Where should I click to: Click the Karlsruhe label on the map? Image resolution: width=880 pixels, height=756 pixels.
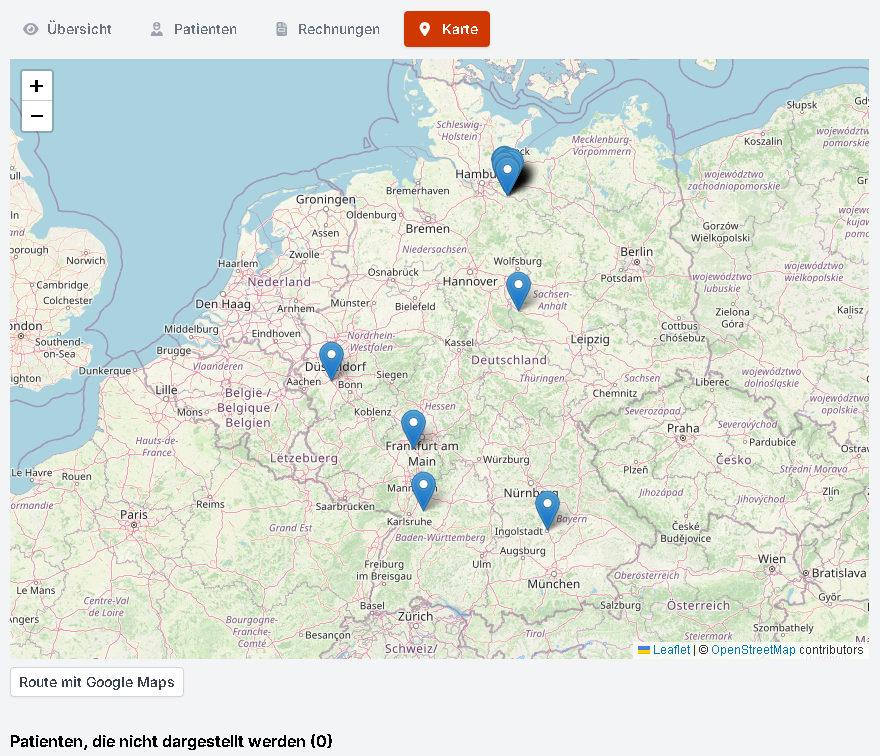pyautogui.click(x=409, y=521)
